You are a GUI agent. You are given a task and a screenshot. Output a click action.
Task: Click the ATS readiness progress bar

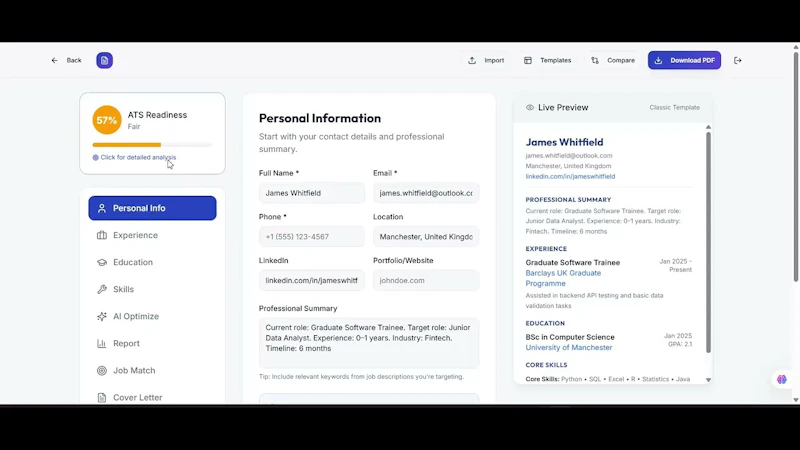[152, 145]
